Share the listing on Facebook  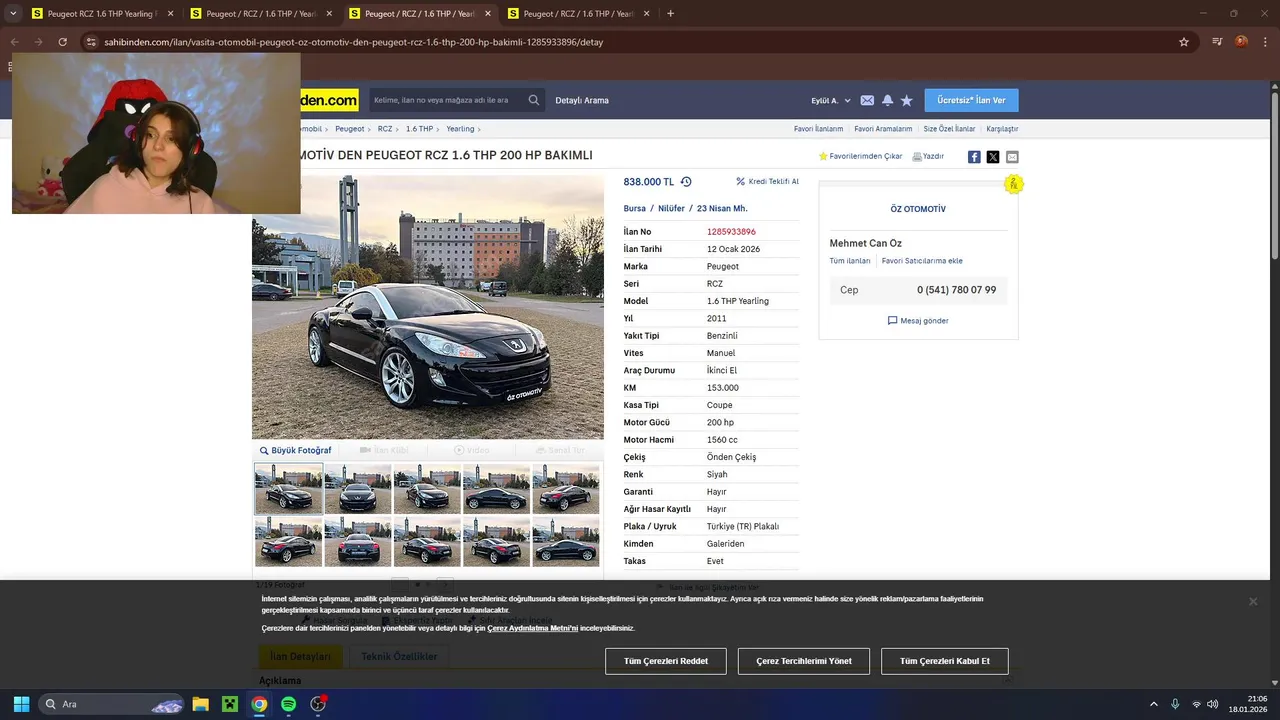[974, 157]
